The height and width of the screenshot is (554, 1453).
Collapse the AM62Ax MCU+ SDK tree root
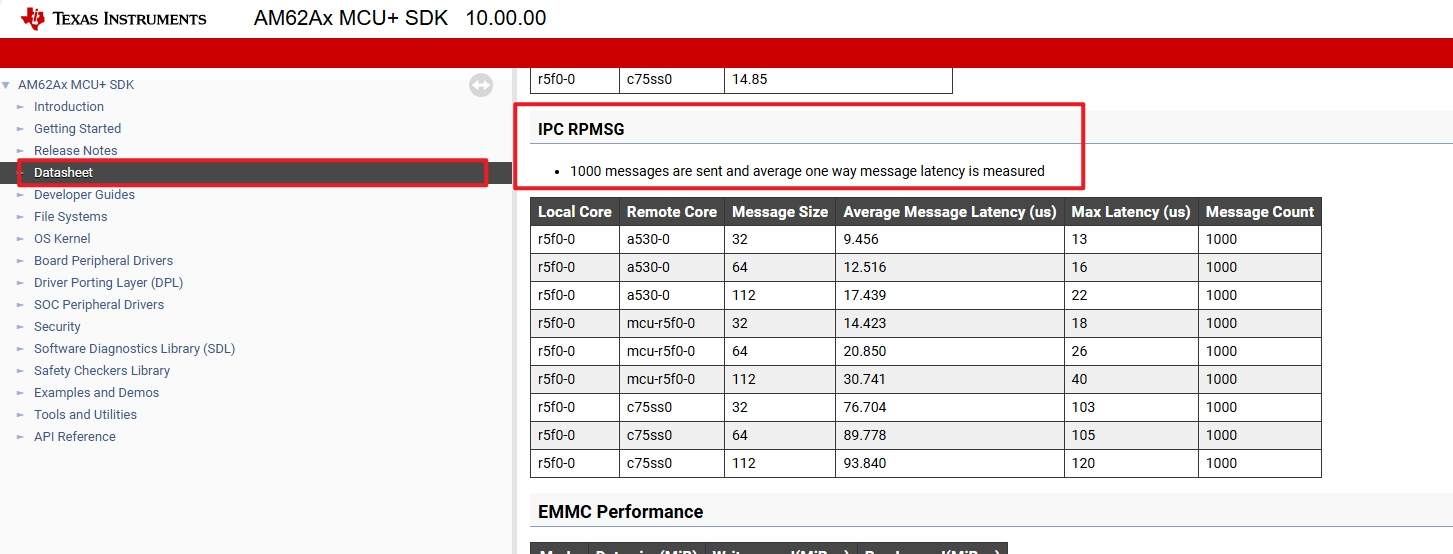6,85
